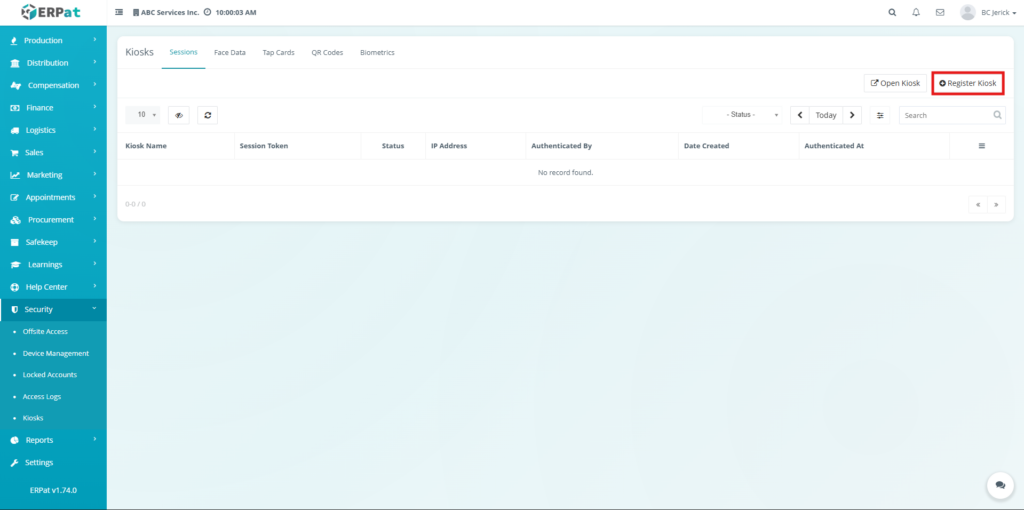Open the chat bubble widget
The image size is (1024, 510).
tap(999, 485)
